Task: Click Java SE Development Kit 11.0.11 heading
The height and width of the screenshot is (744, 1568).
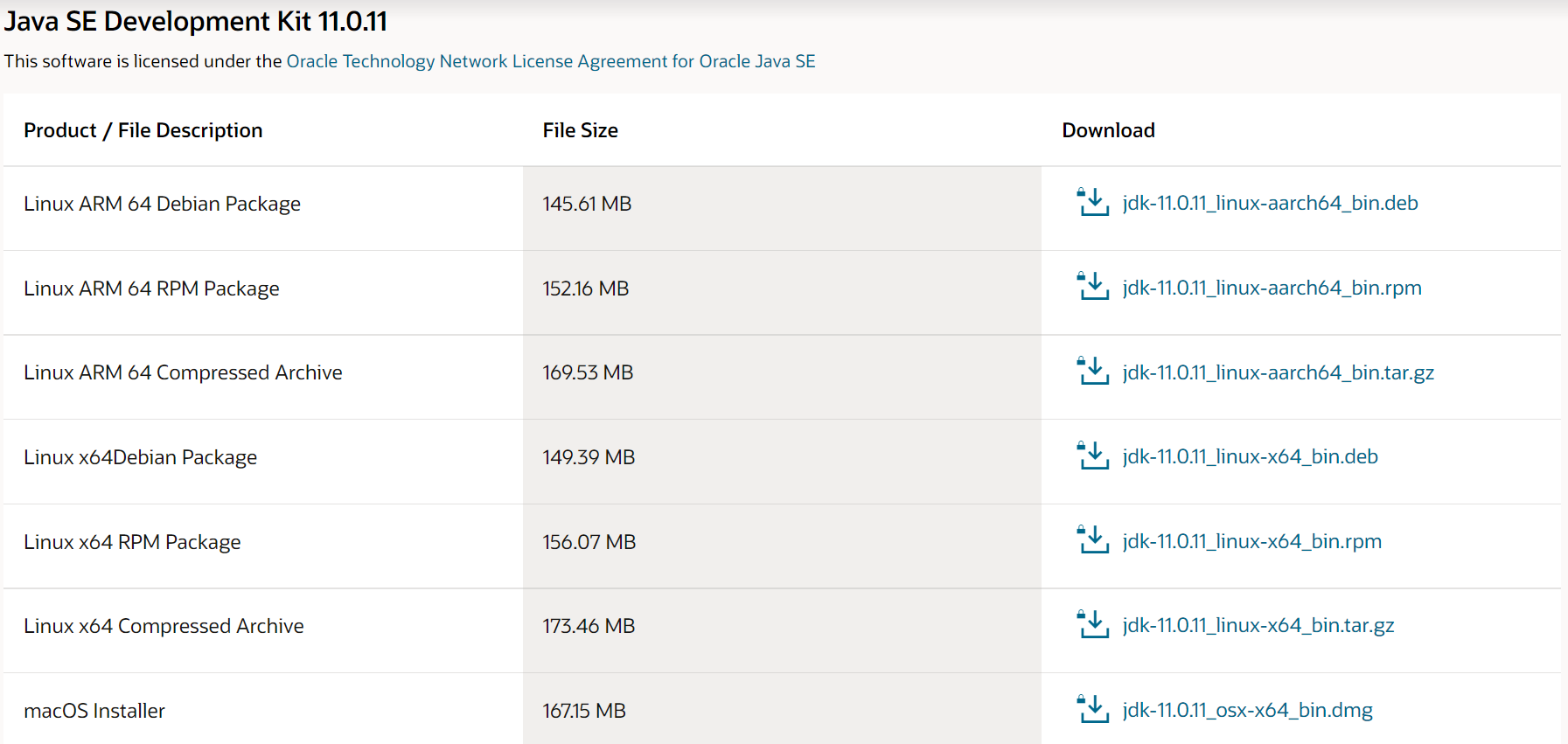Action: pos(196,21)
